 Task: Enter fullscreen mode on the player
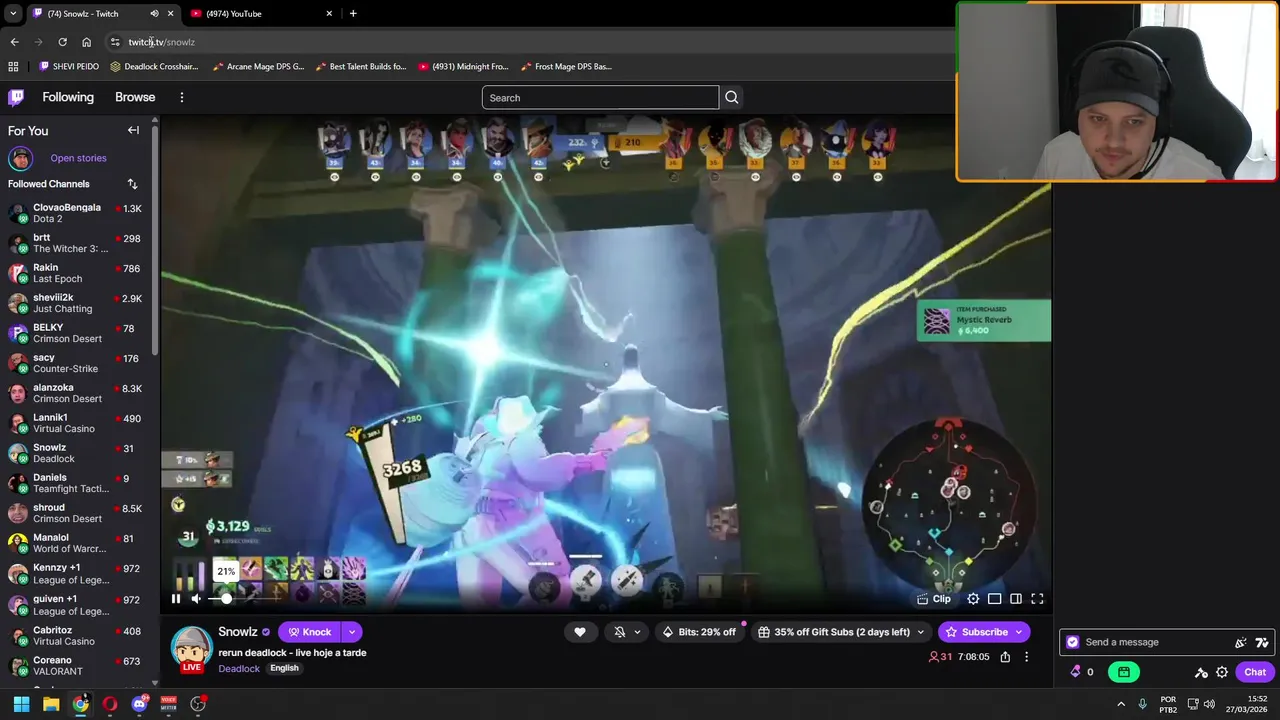pos(1037,599)
